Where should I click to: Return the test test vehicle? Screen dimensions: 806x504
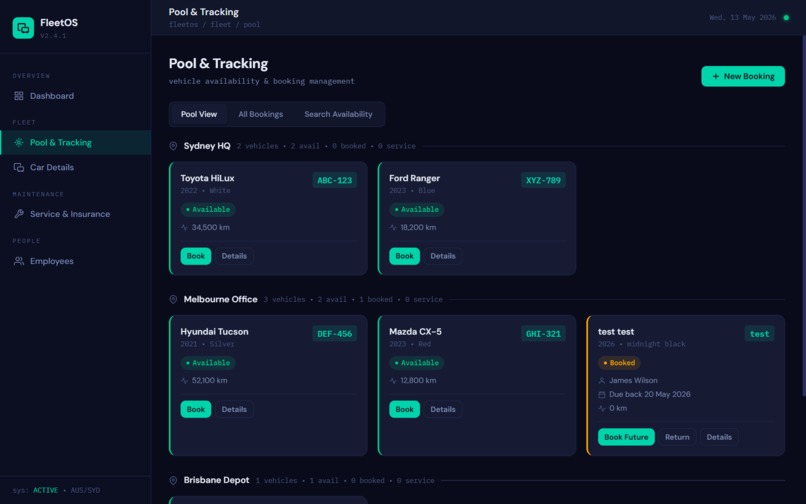coord(677,437)
